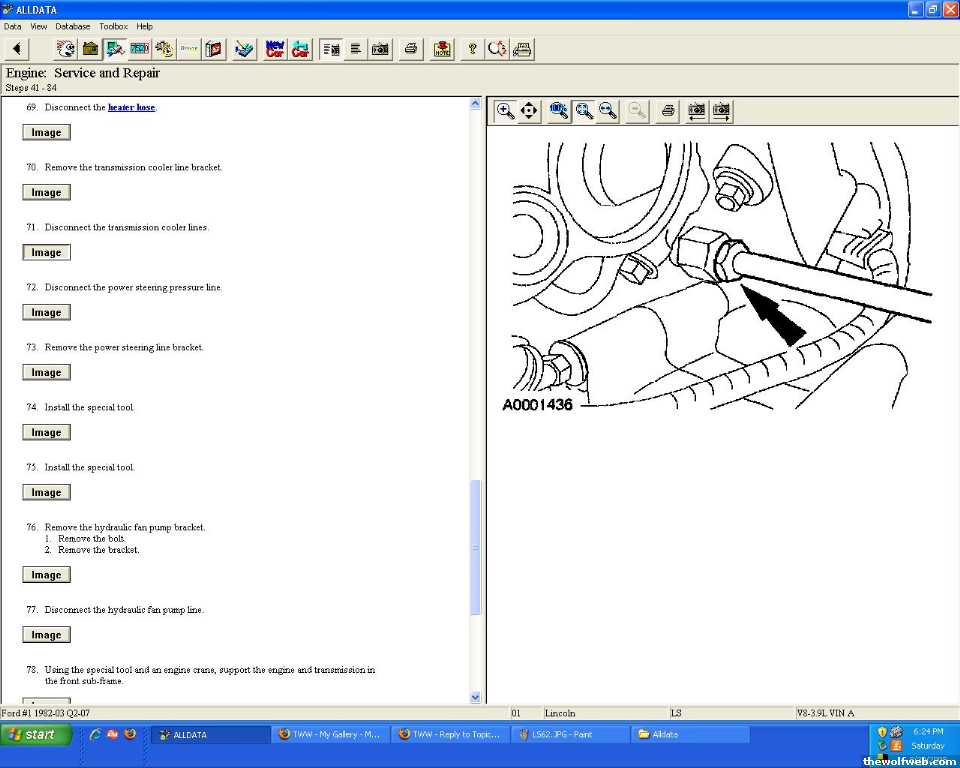Switch to LS62.JPG - Paint taskbar window

pos(568,734)
